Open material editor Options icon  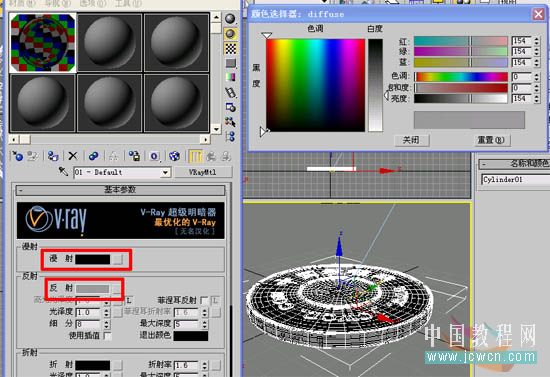[x=230, y=107]
